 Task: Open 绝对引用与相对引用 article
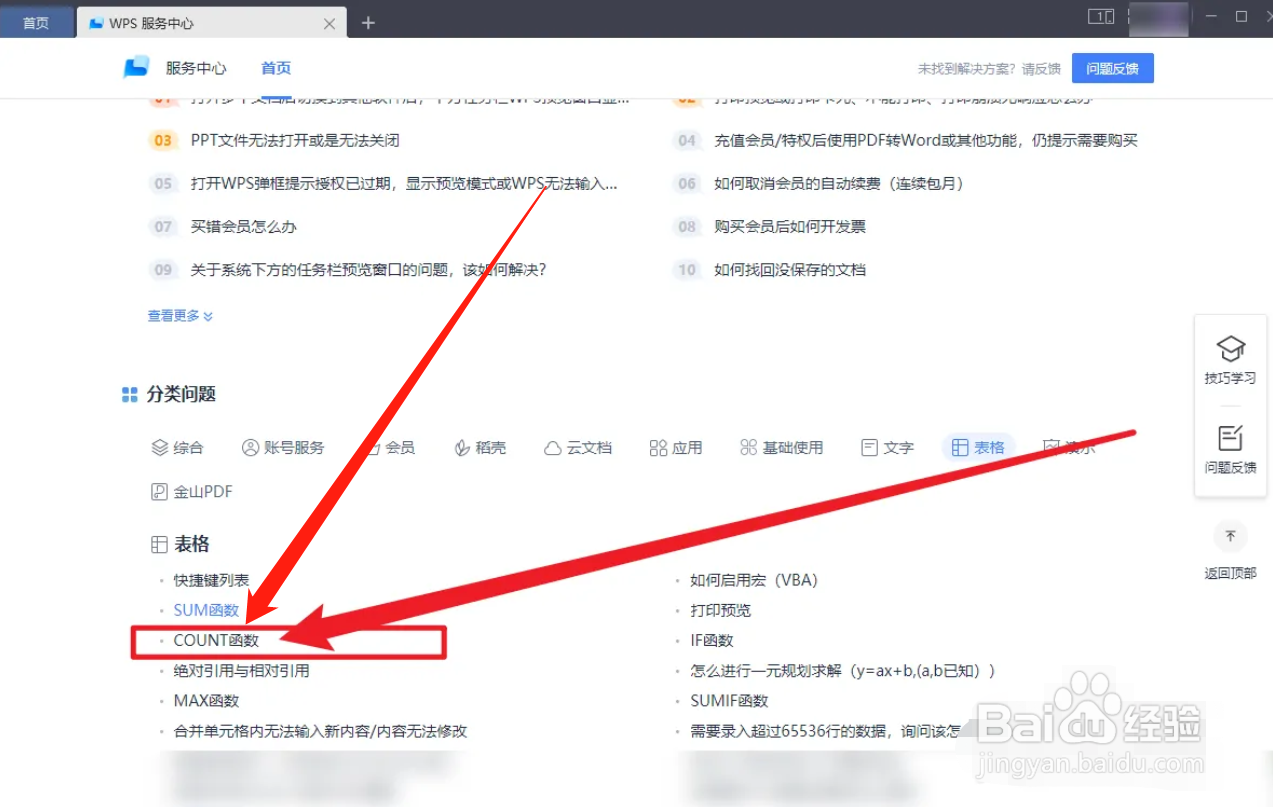[241, 670]
